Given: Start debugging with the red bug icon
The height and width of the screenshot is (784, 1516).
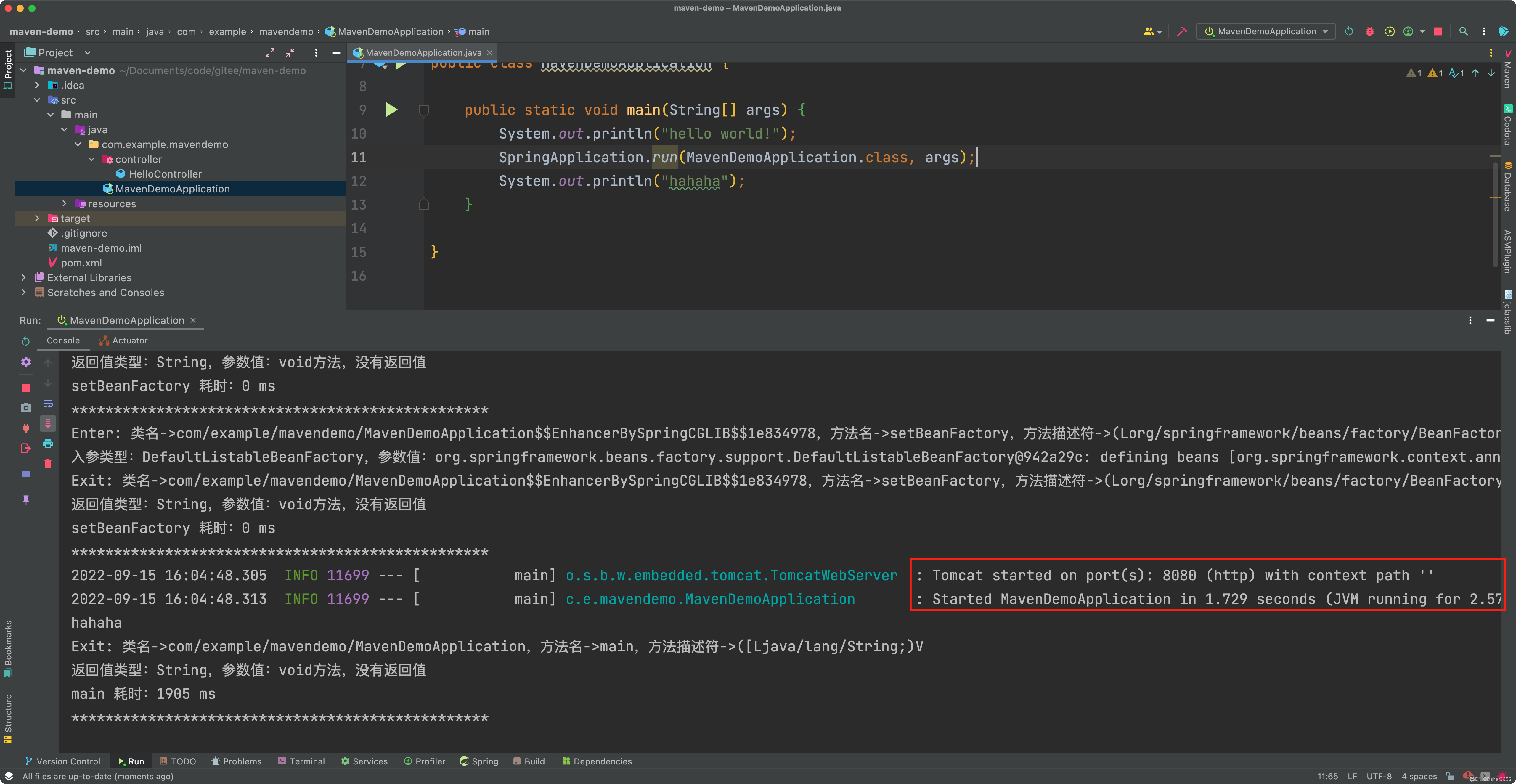Looking at the screenshot, I should point(1369,32).
